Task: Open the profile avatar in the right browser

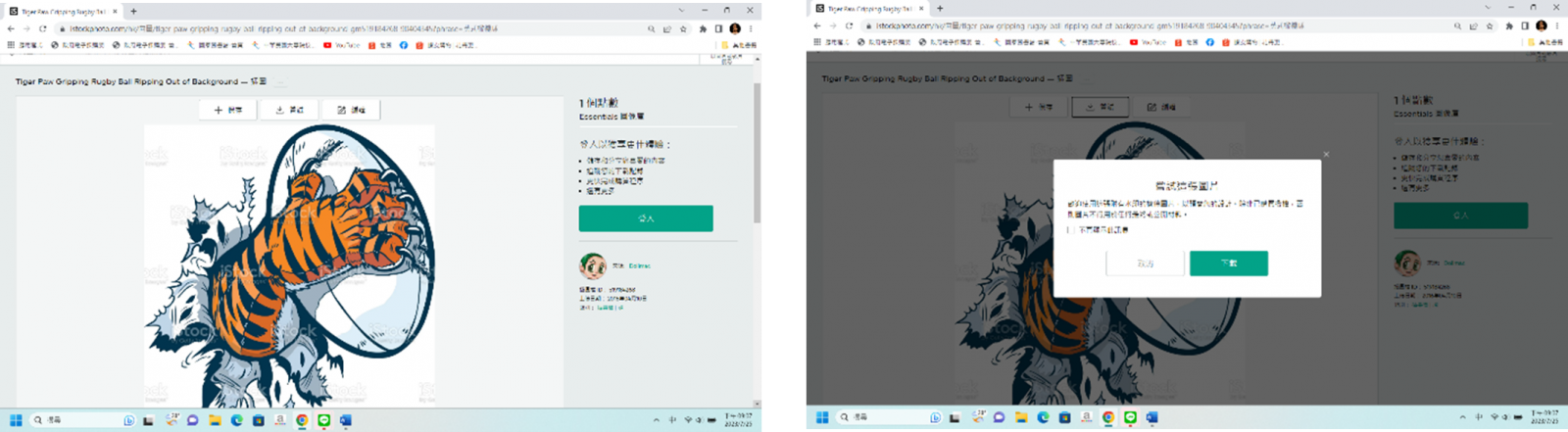Action: 1542,25
